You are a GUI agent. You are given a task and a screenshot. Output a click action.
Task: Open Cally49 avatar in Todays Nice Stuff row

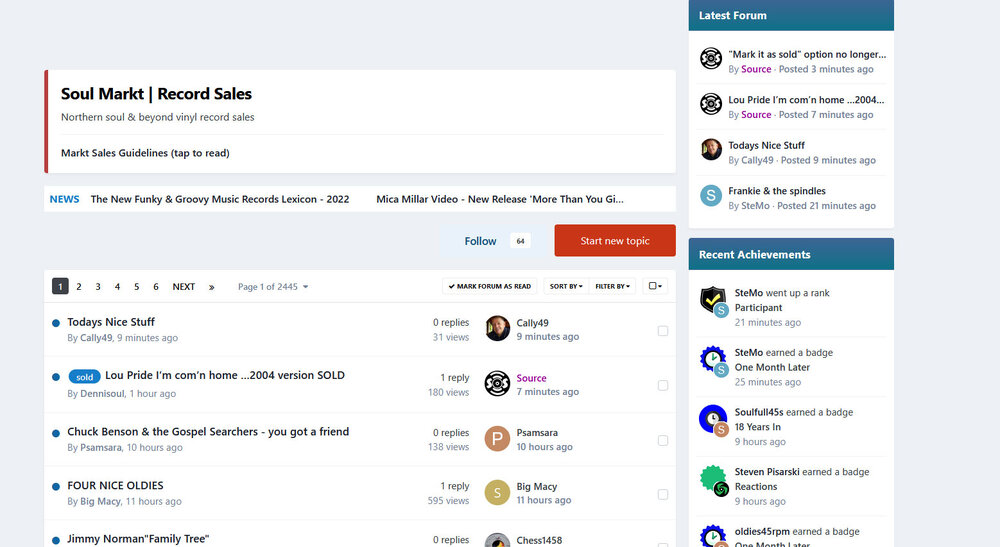point(497,328)
